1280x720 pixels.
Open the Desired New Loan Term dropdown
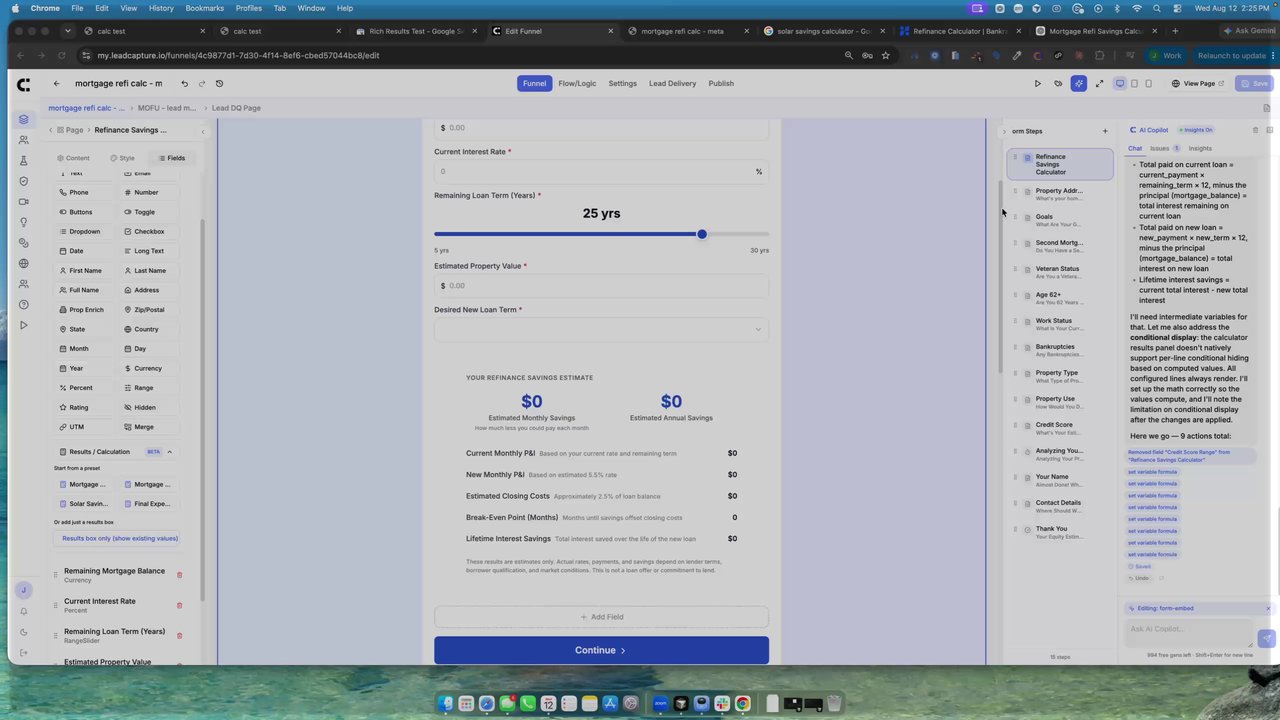[x=601, y=329]
